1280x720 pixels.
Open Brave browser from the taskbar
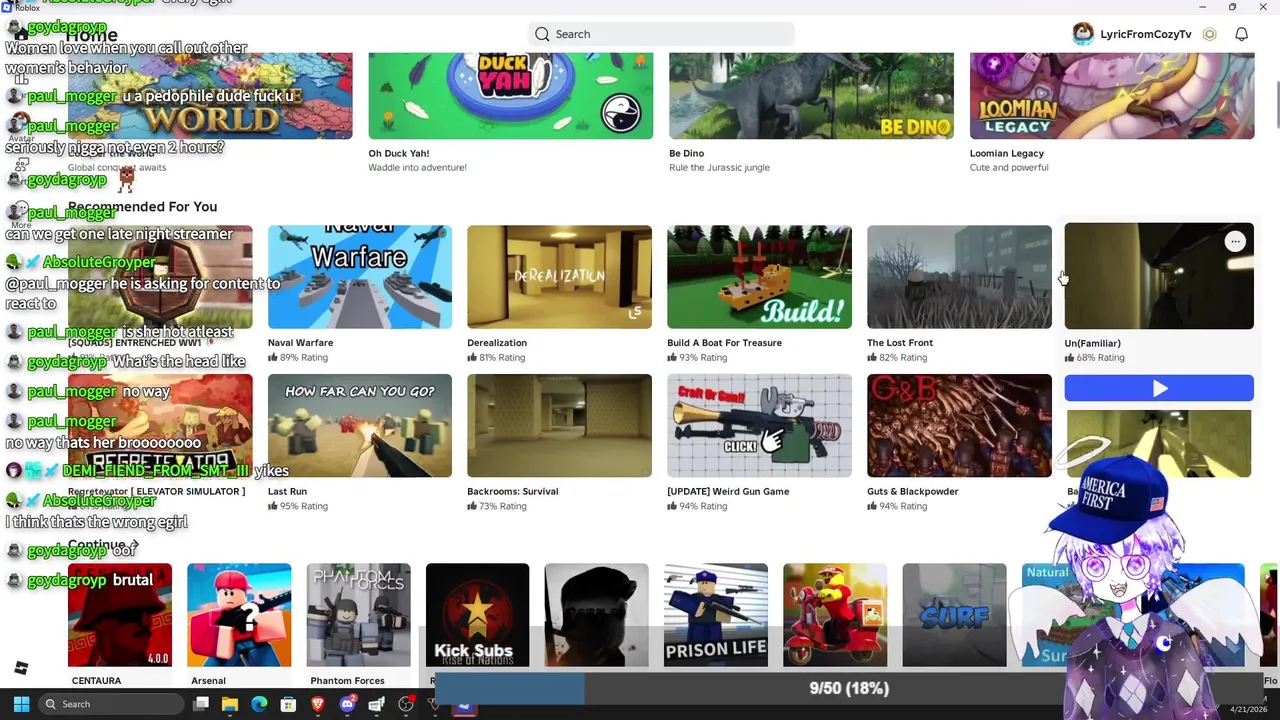point(318,704)
